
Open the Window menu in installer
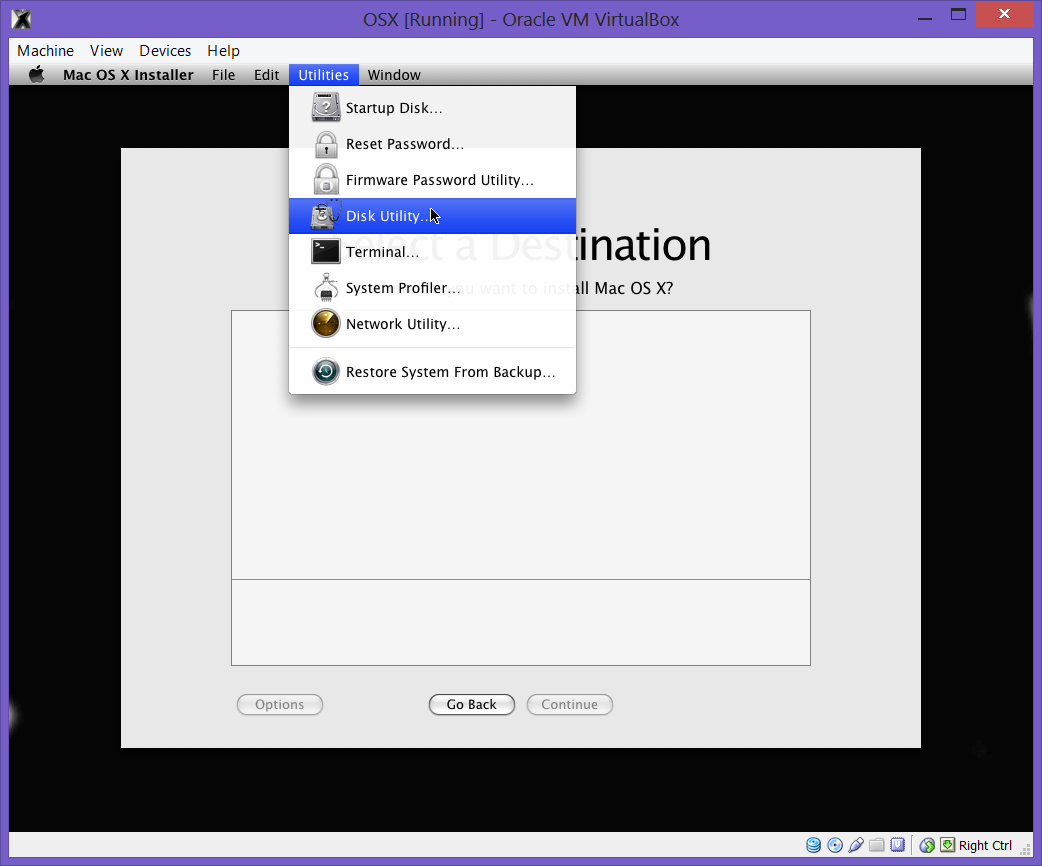394,74
